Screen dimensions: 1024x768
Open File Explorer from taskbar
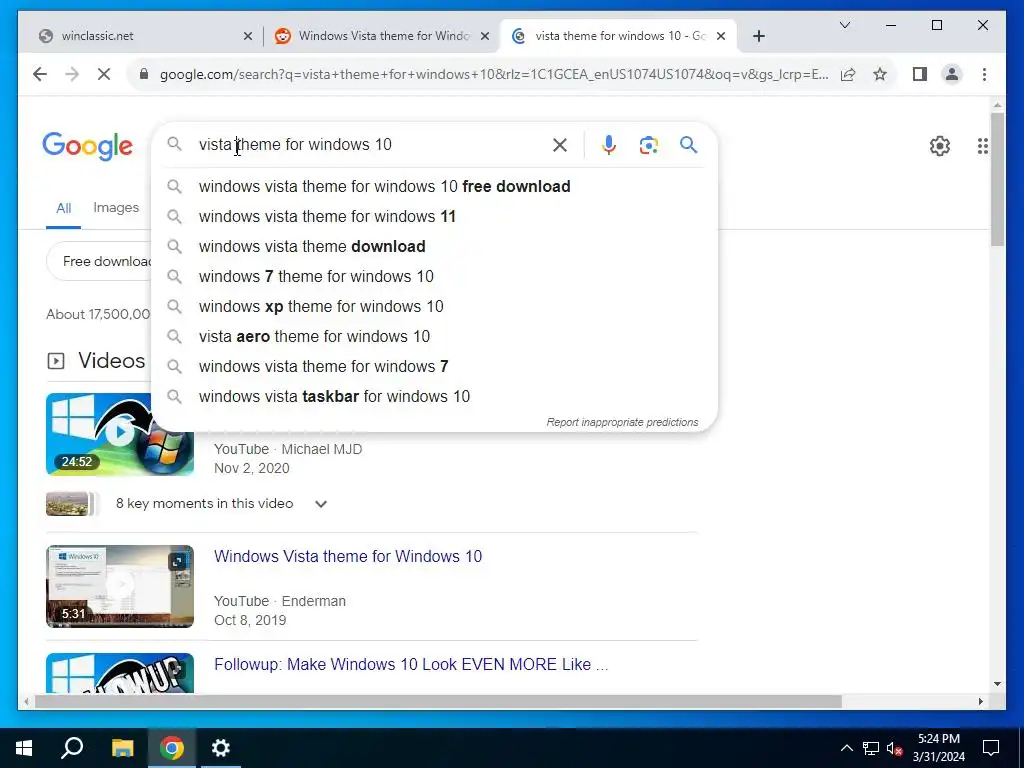(122, 748)
